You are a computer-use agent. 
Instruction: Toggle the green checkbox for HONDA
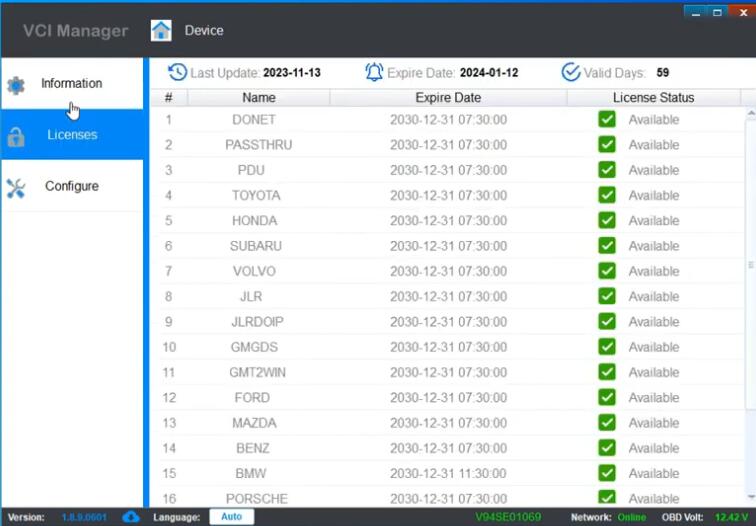pyautogui.click(x=607, y=220)
